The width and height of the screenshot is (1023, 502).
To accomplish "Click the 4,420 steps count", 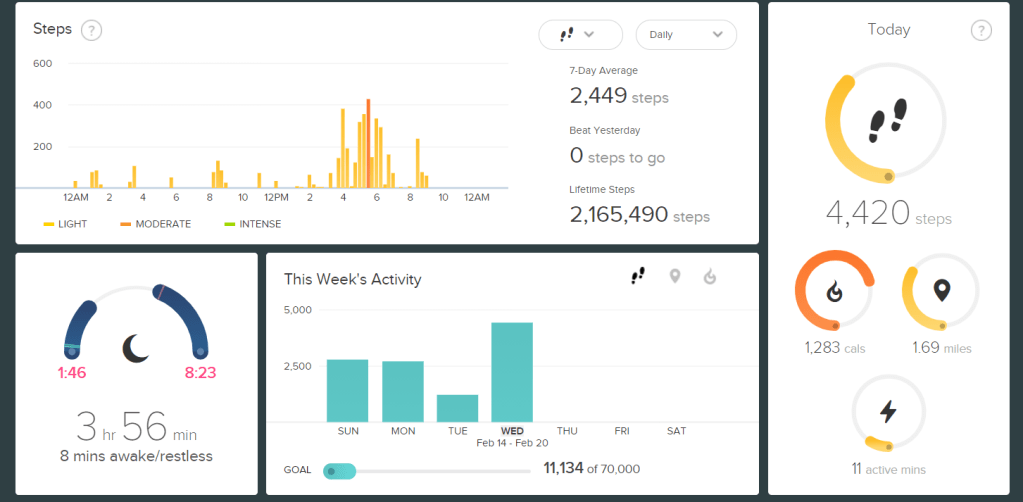I will click(x=888, y=213).
